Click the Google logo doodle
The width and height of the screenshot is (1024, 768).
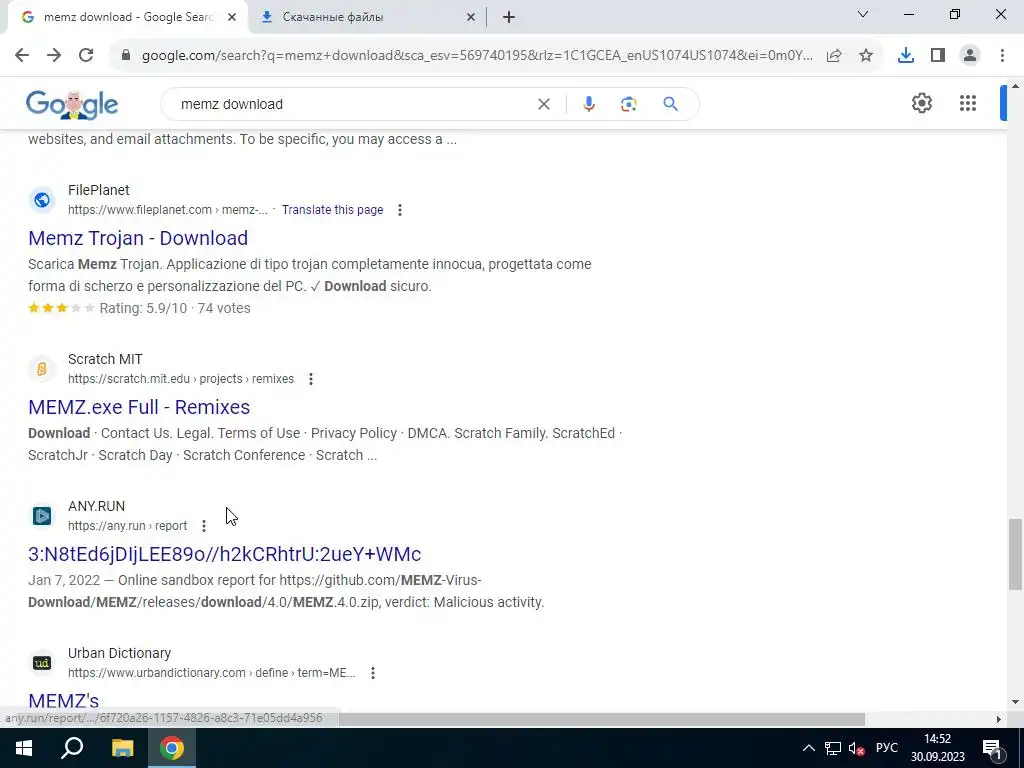[72, 104]
